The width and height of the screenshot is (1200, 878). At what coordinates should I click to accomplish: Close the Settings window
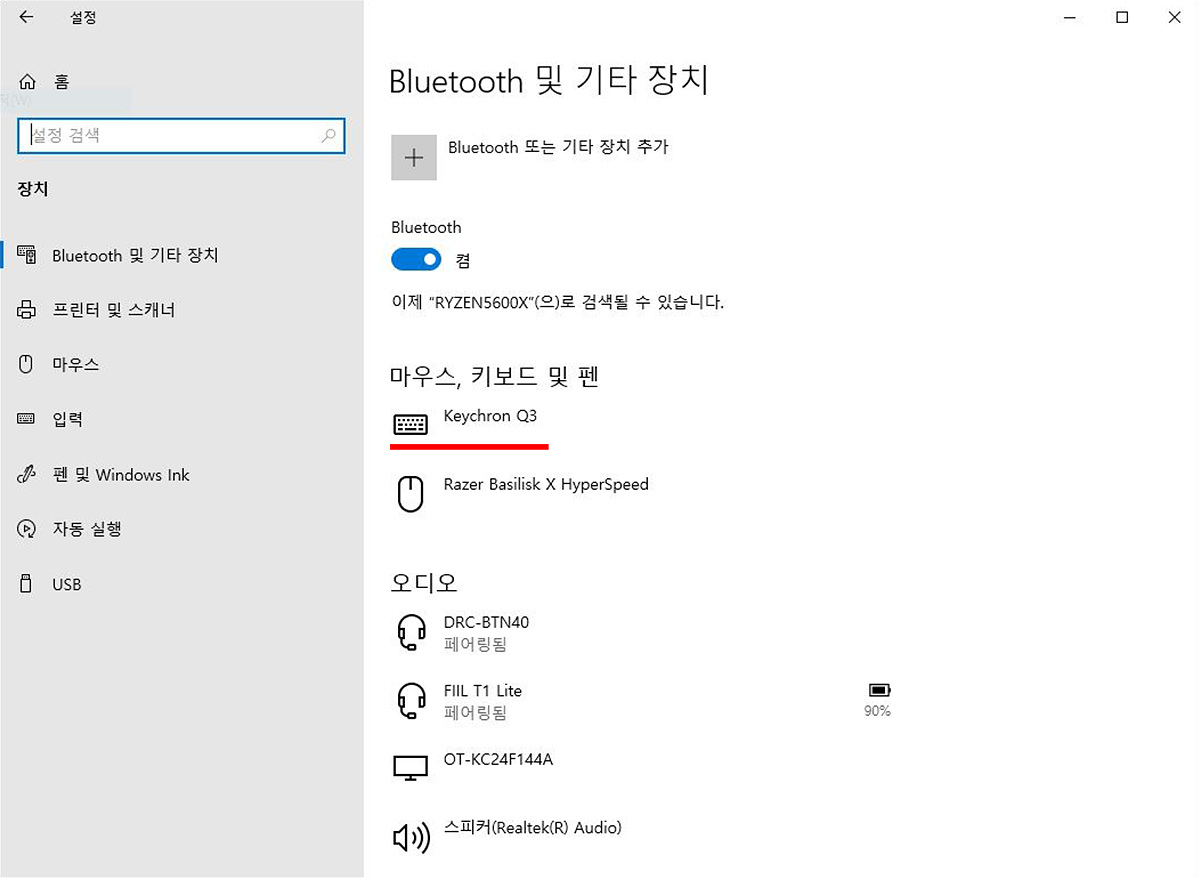[1176, 17]
